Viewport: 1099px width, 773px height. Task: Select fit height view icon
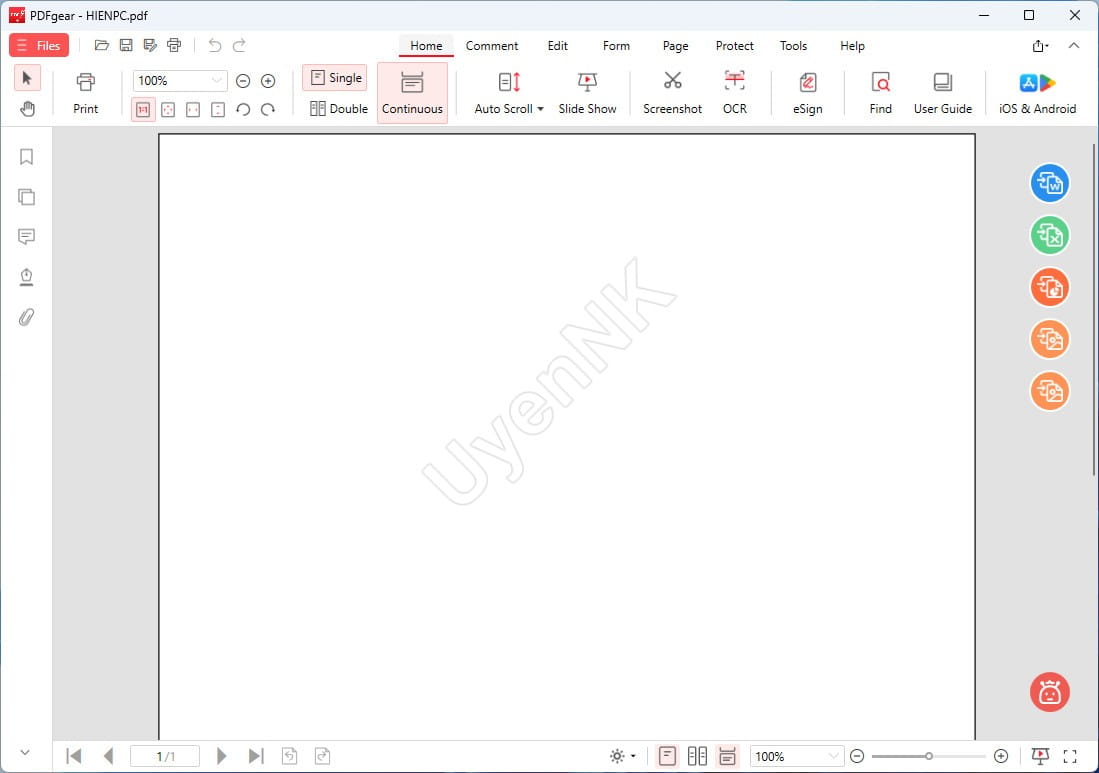218,109
